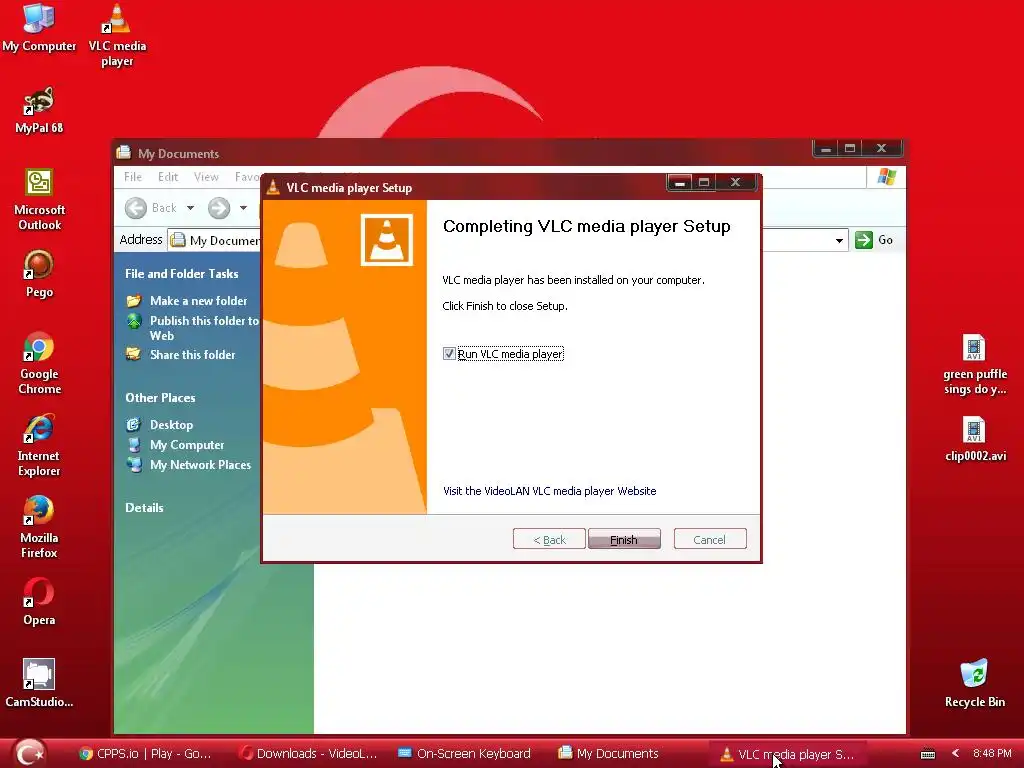The width and height of the screenshot is (1024, 768).
Task: Select the VLC media player desktop shortcut
Action: pos(117,35)
